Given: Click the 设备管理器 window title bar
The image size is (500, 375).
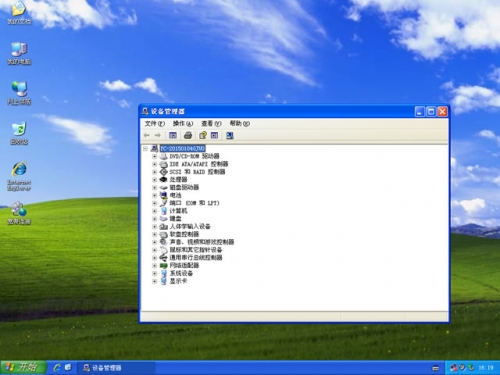Looking at the screenshot, I should (277, 111).
